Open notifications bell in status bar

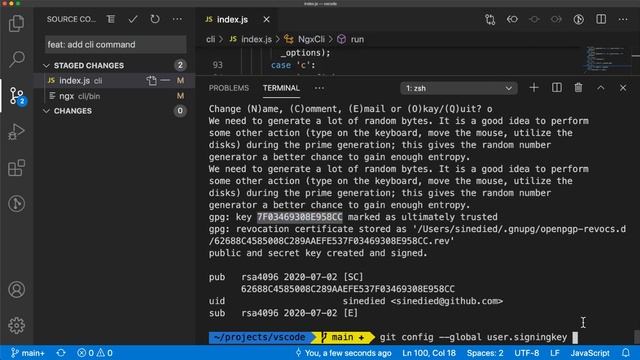[626, 353]
